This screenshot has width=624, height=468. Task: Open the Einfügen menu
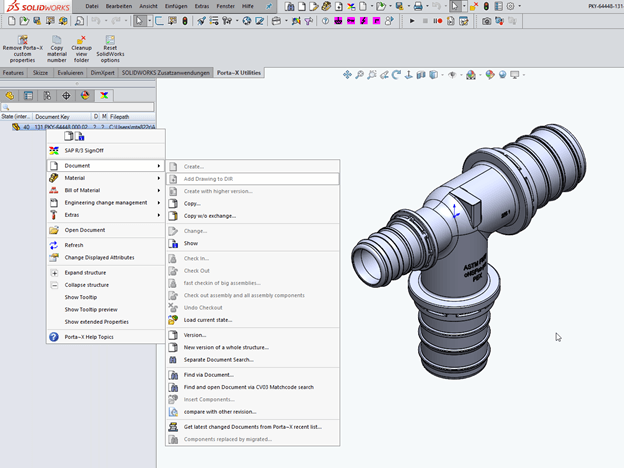point(174,6)
